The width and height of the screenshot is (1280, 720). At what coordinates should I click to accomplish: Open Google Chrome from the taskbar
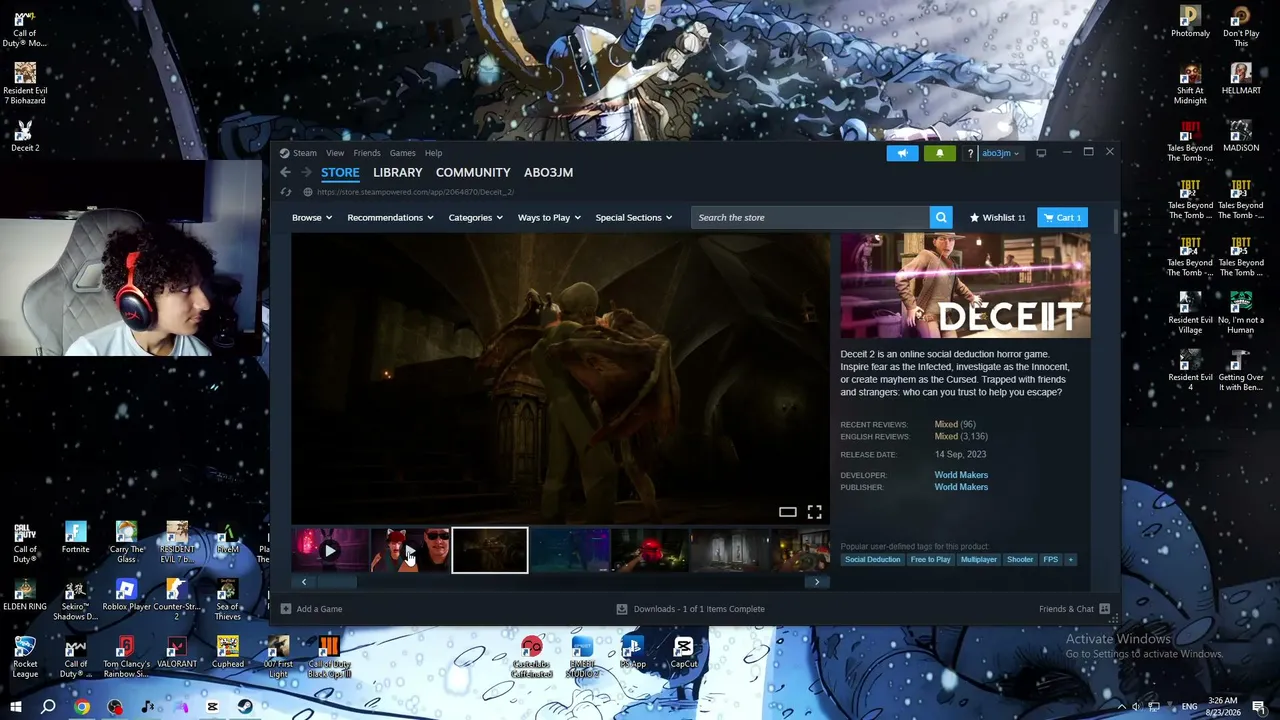click(82, 707)
